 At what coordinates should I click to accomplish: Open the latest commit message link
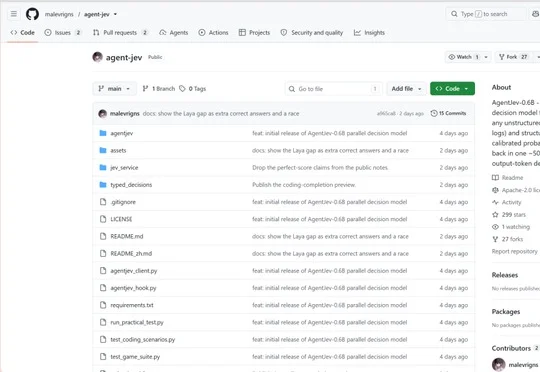[x=221, y=113]
